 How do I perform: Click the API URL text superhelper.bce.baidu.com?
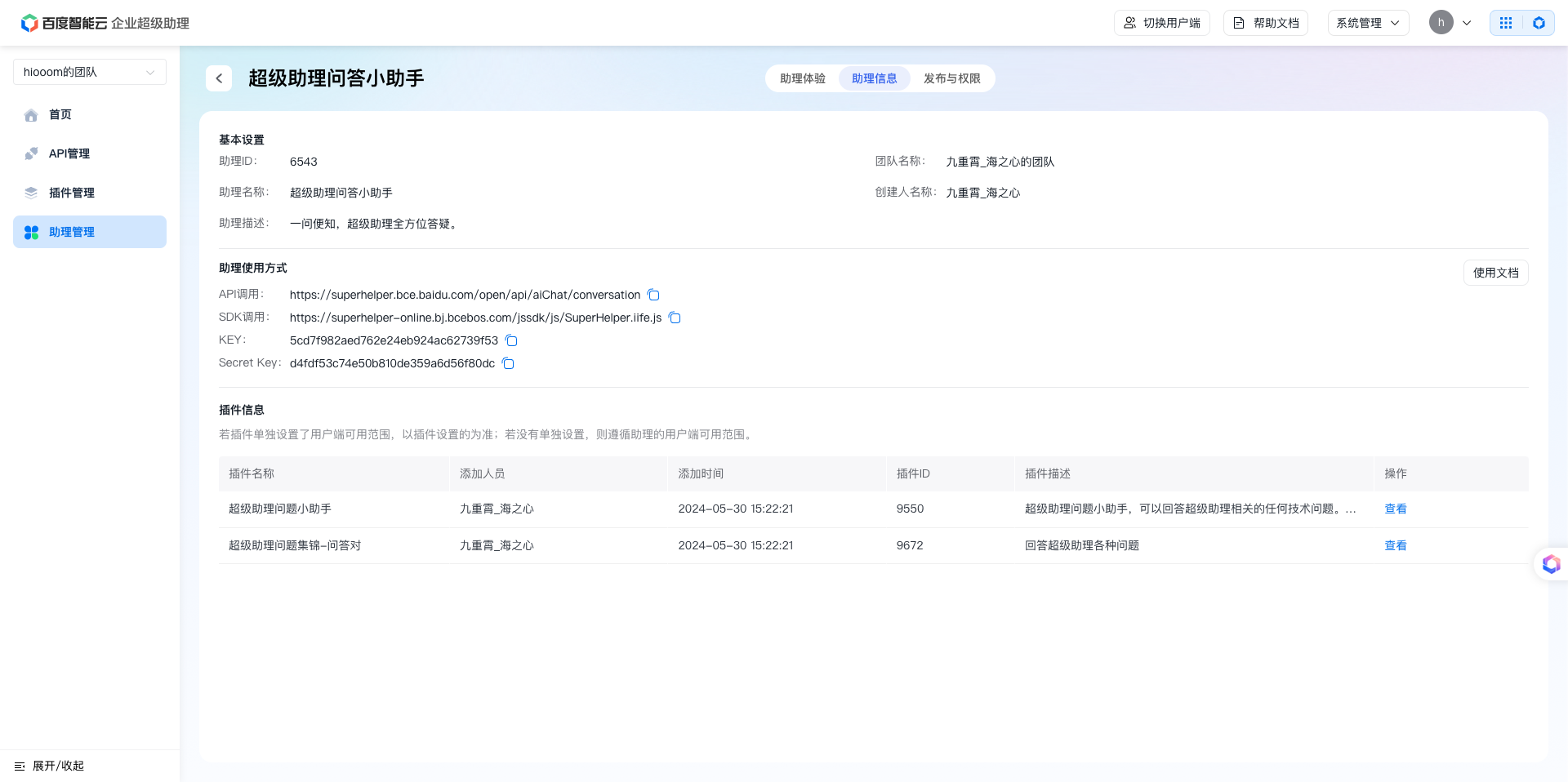(465, 295)
